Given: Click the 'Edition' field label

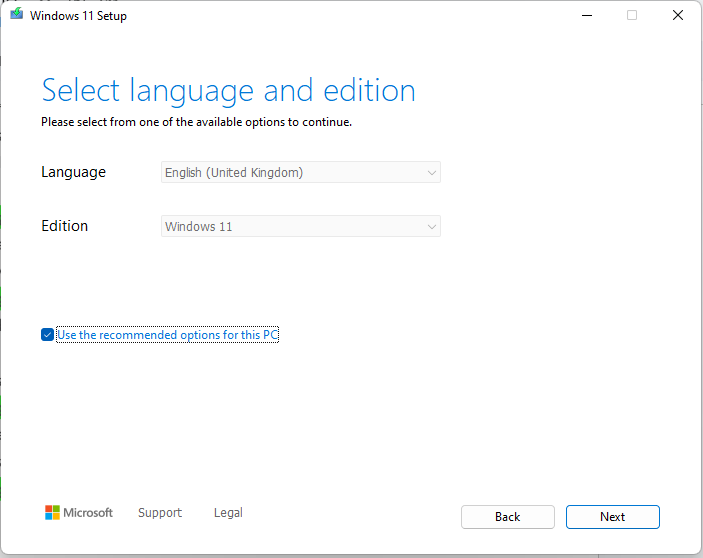Looking at the screenshot, I should (x=65, y=226).
